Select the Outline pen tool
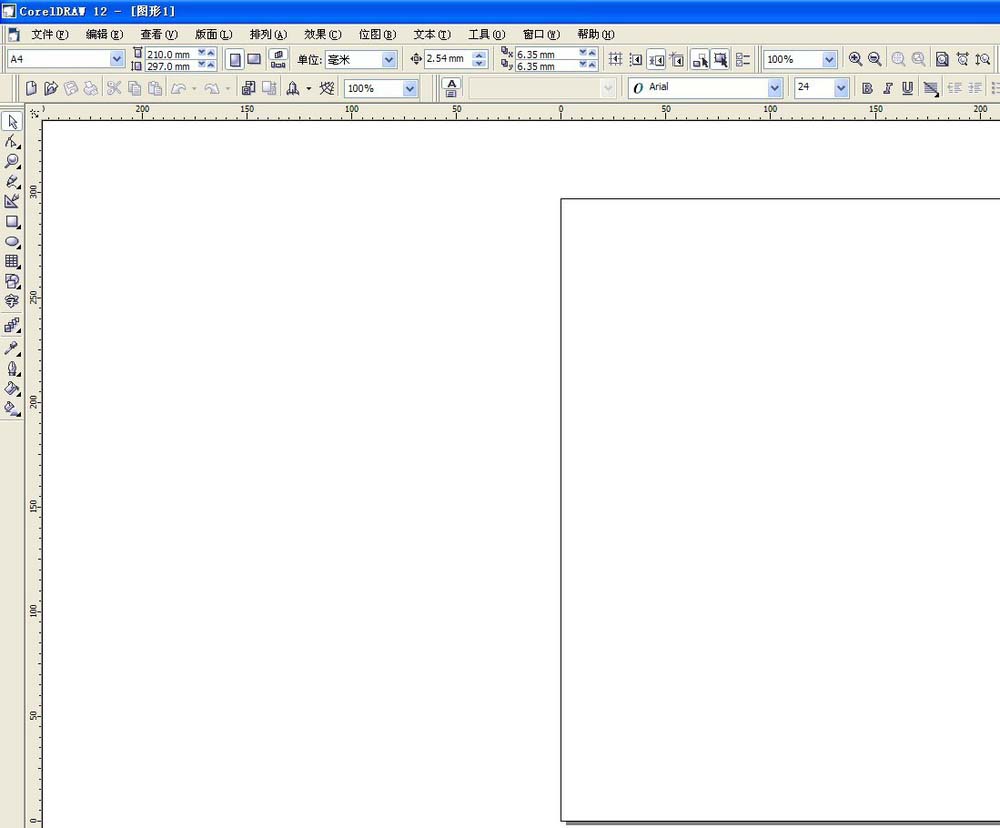This screenshot has width=1000, height=828. point(12,369)
